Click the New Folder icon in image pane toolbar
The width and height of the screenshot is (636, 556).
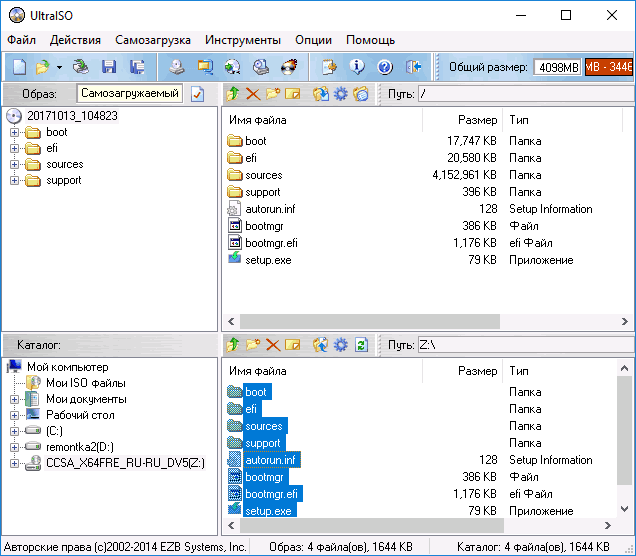tap(273, 94)
